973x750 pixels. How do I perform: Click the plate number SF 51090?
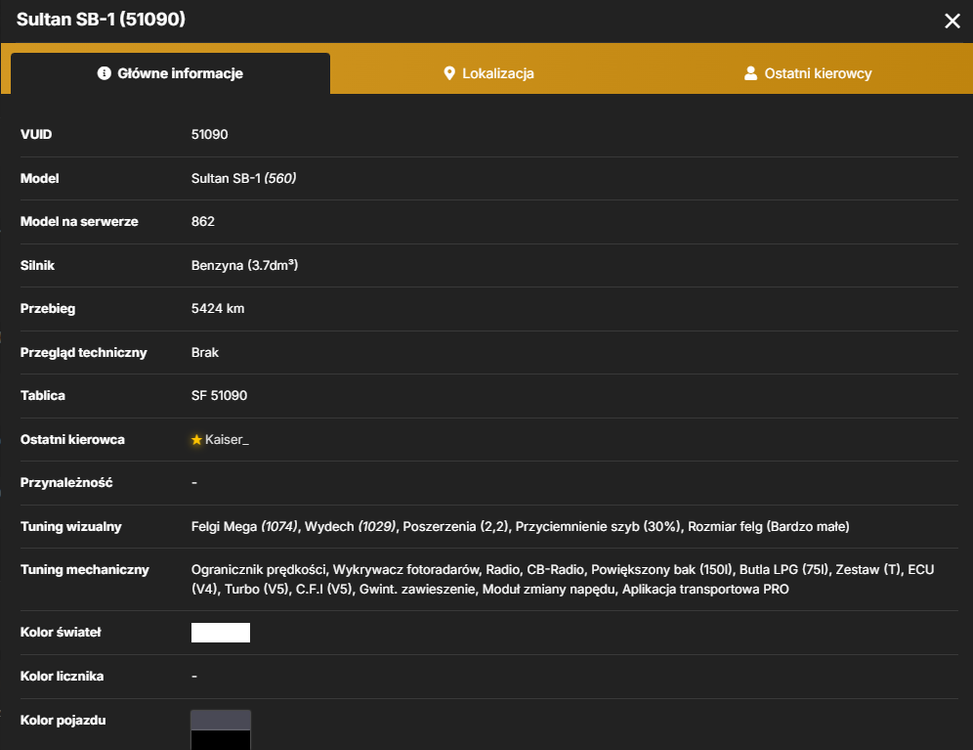[219, 395]
